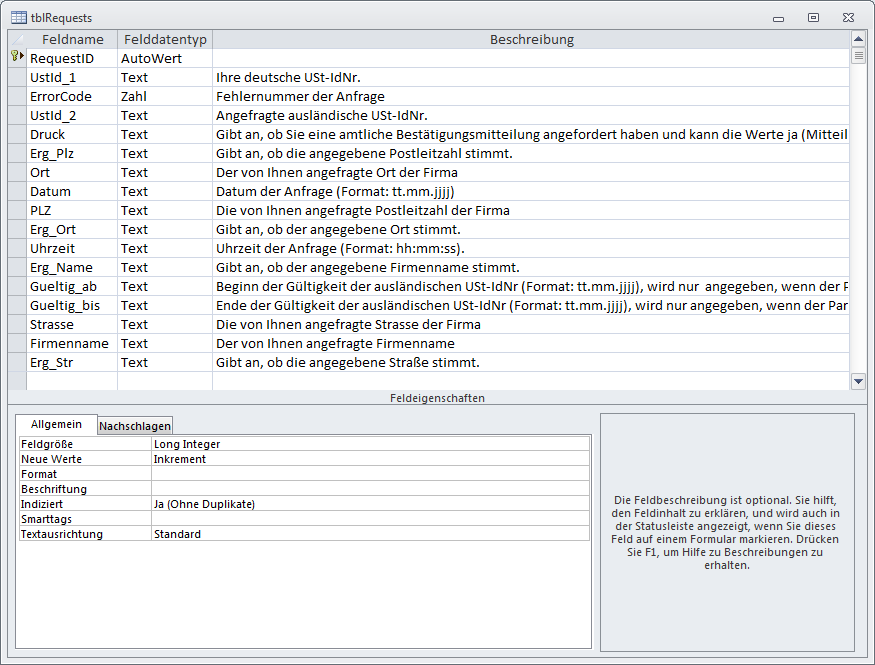Maximize the tblRequests window
The height and width of the screenshot is (665, 875).
(x=813, y=17)
